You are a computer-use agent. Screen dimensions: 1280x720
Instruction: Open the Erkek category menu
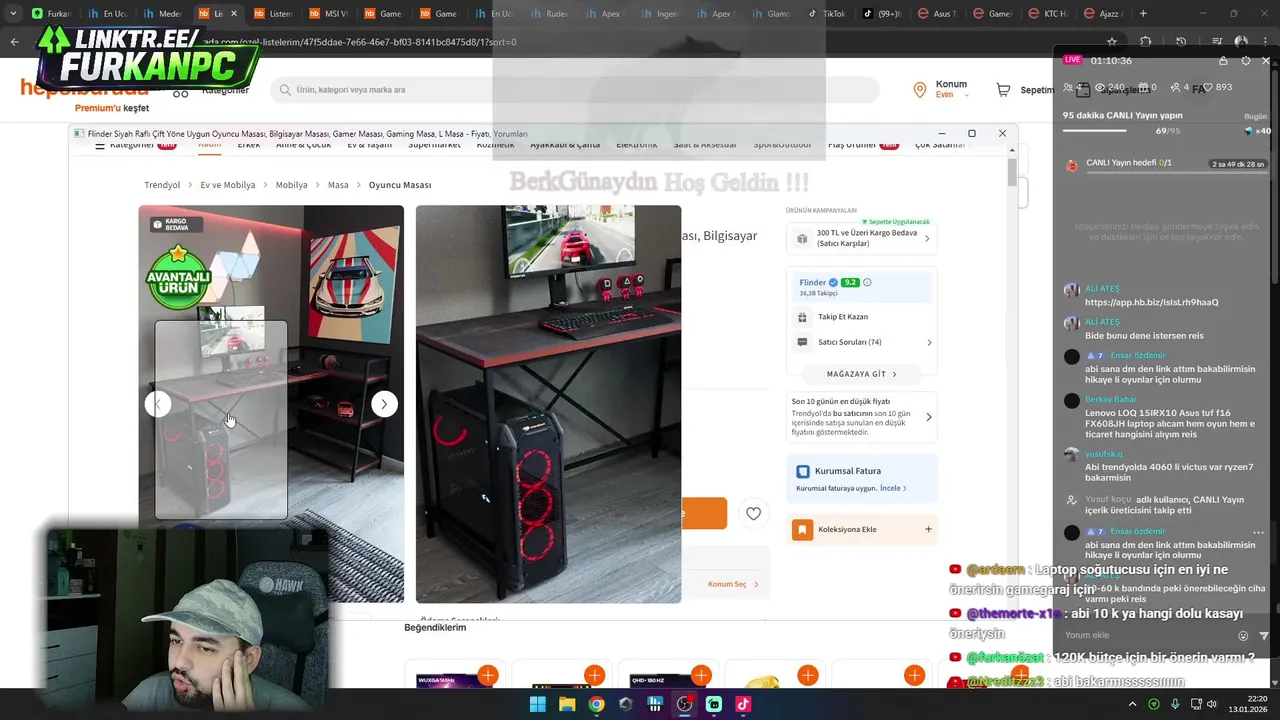249,145
